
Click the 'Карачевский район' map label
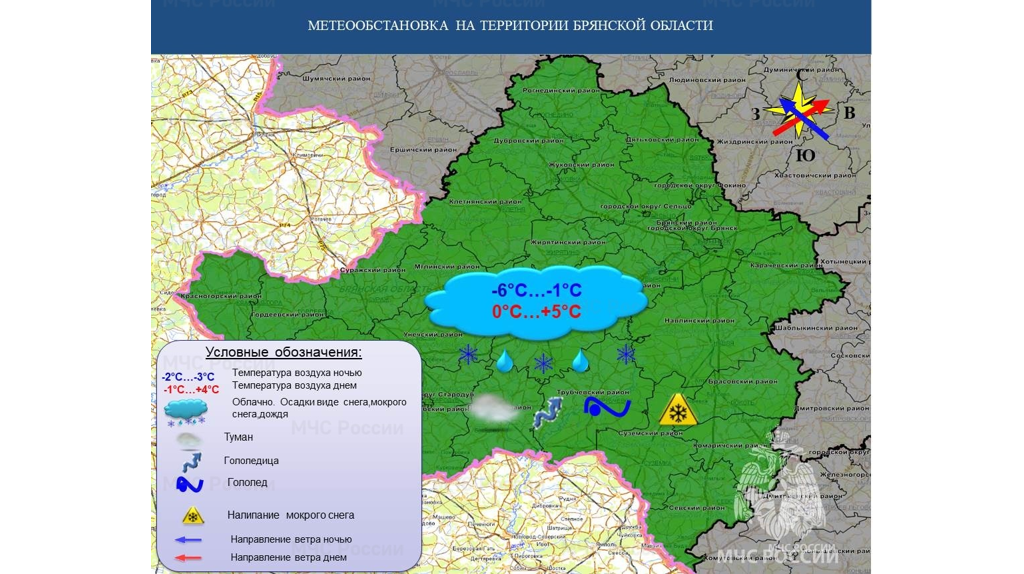point(786,266)
